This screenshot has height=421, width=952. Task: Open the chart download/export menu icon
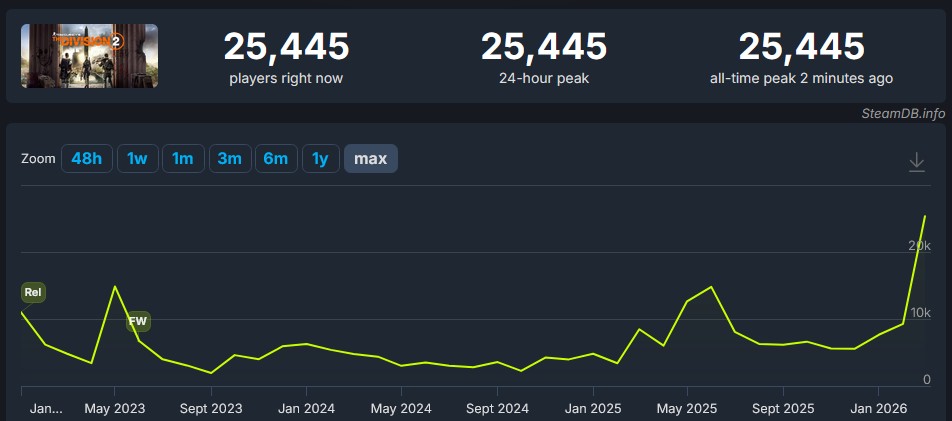(x=916, y=161)
